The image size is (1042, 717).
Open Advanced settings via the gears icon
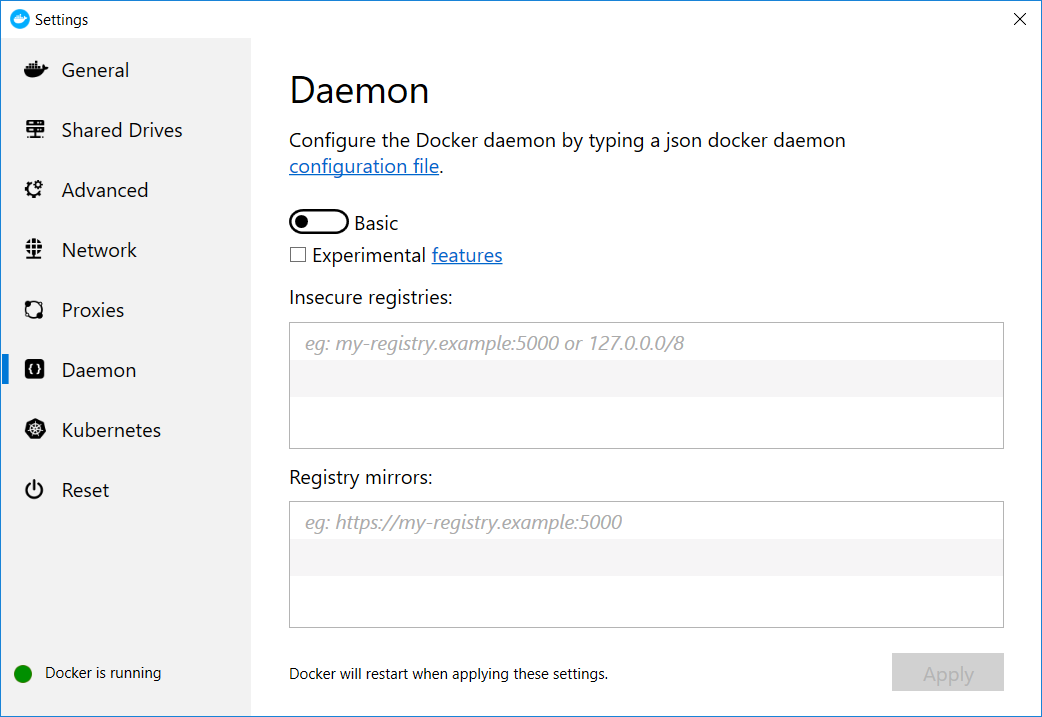point(34,189)
